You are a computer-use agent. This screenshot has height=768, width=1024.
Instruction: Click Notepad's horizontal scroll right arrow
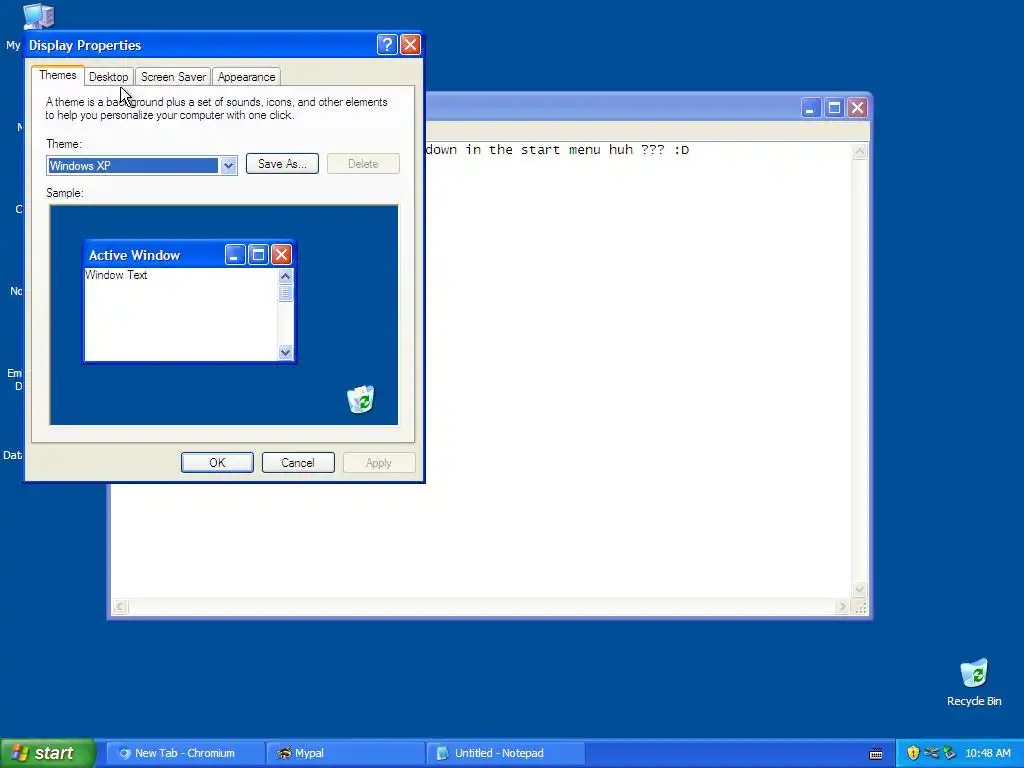click(842, 607)
